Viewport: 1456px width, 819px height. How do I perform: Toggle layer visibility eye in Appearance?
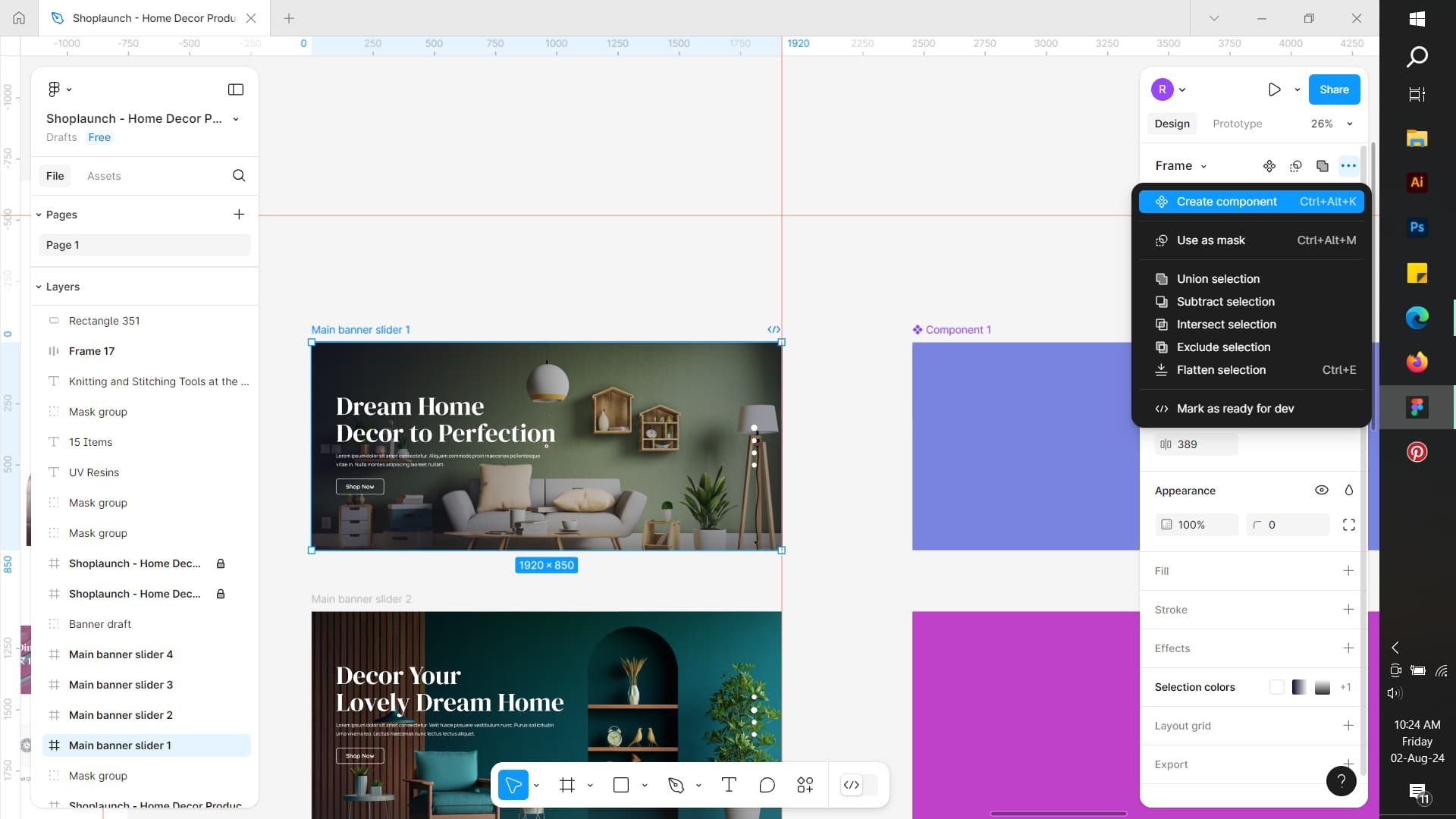pyautogui.click(x=1322, y=490)
